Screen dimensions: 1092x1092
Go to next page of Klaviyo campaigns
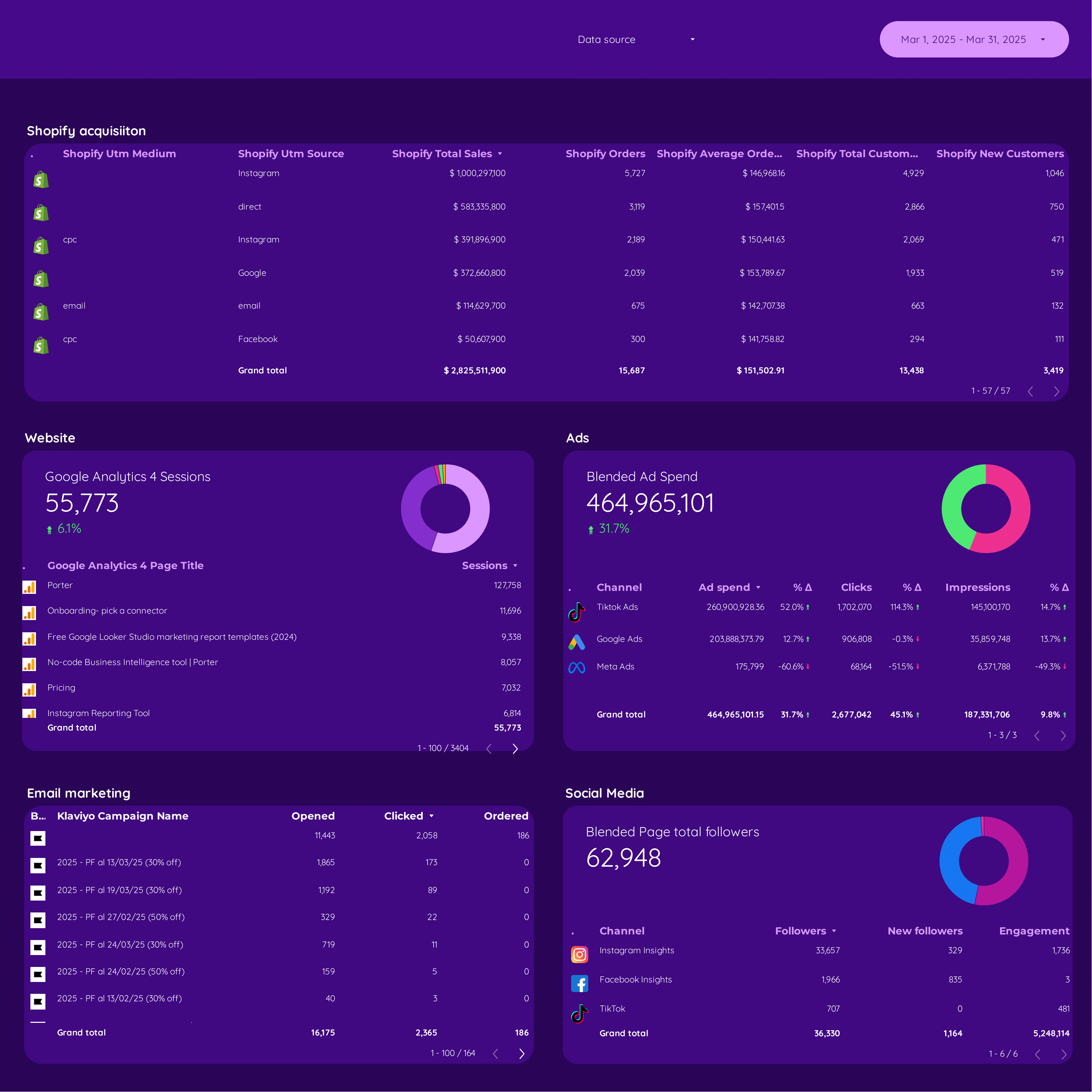522,1054
